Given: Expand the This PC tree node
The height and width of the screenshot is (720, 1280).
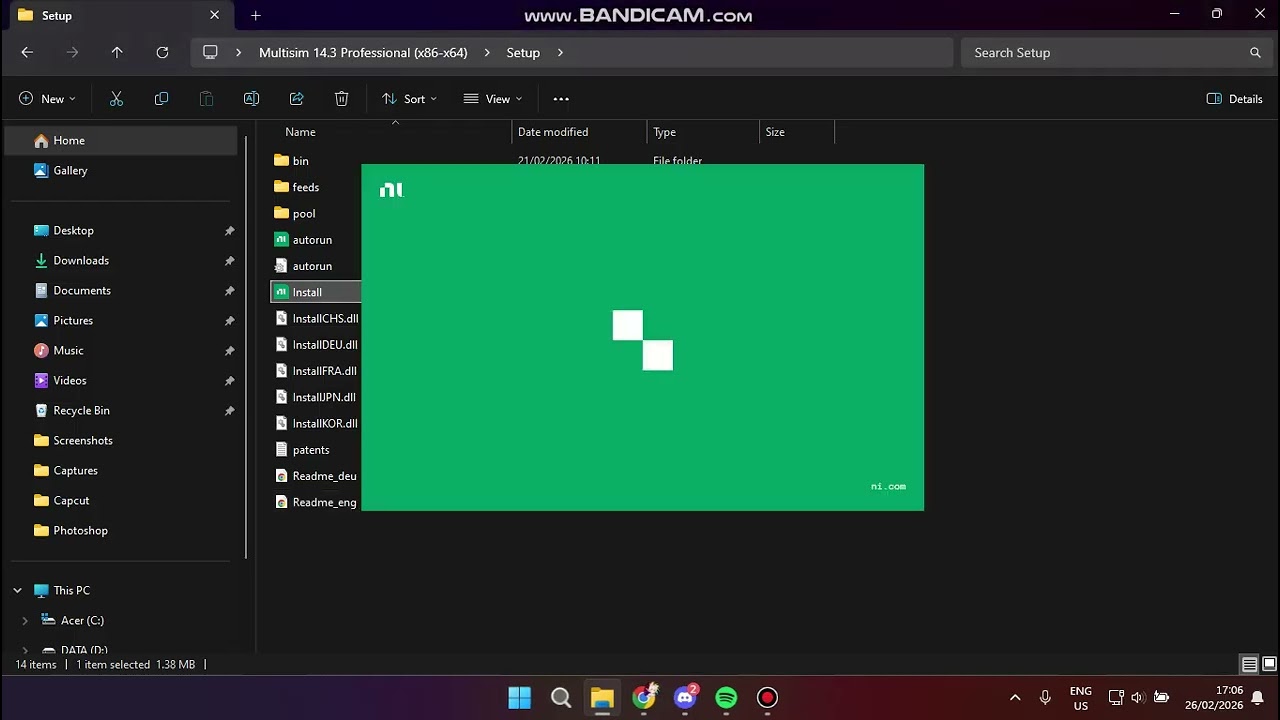Looking at the screenshot, I should coord(17,590).
